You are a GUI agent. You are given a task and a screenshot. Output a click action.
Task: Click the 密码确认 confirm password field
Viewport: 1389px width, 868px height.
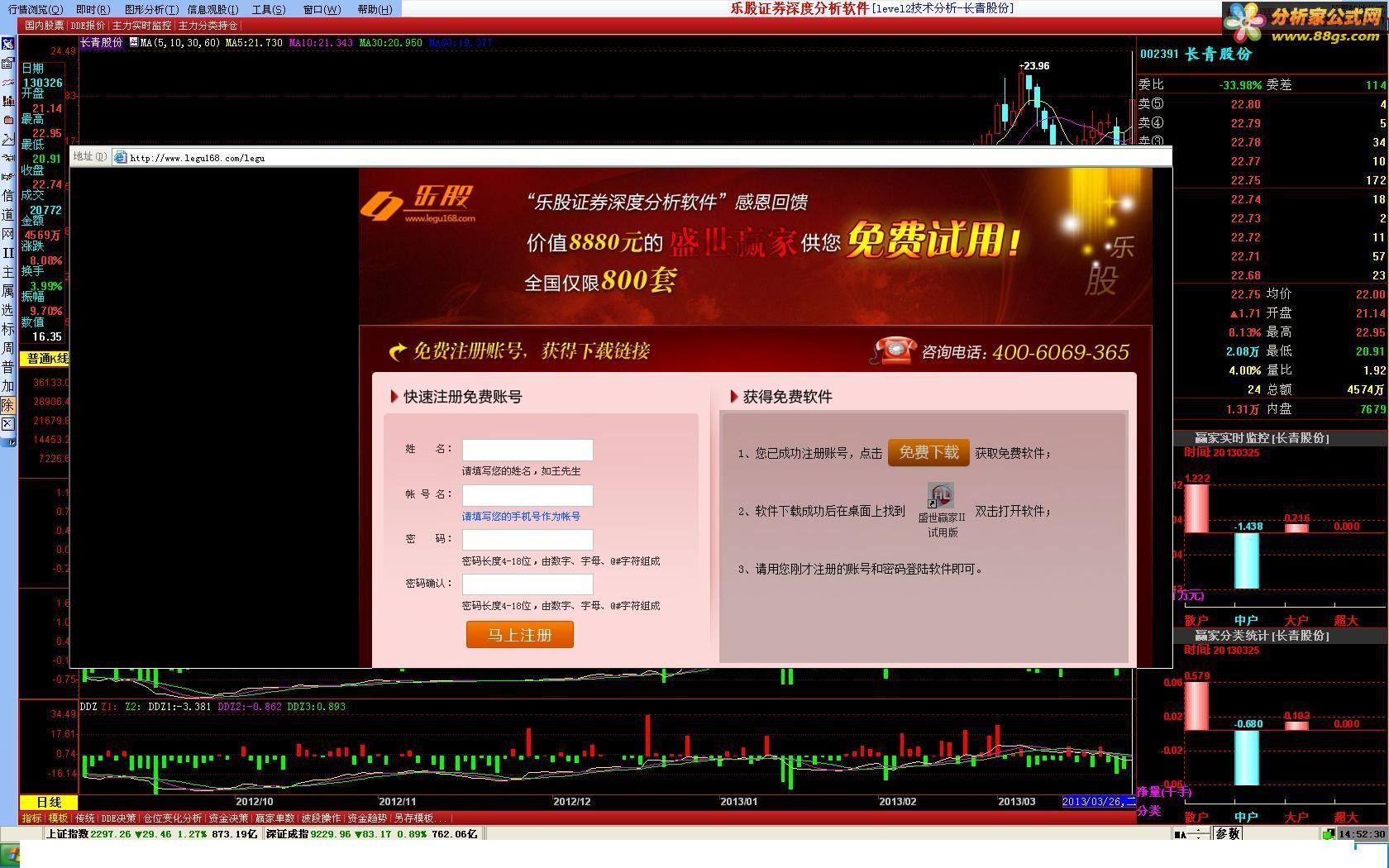click(x=527, y=584)
